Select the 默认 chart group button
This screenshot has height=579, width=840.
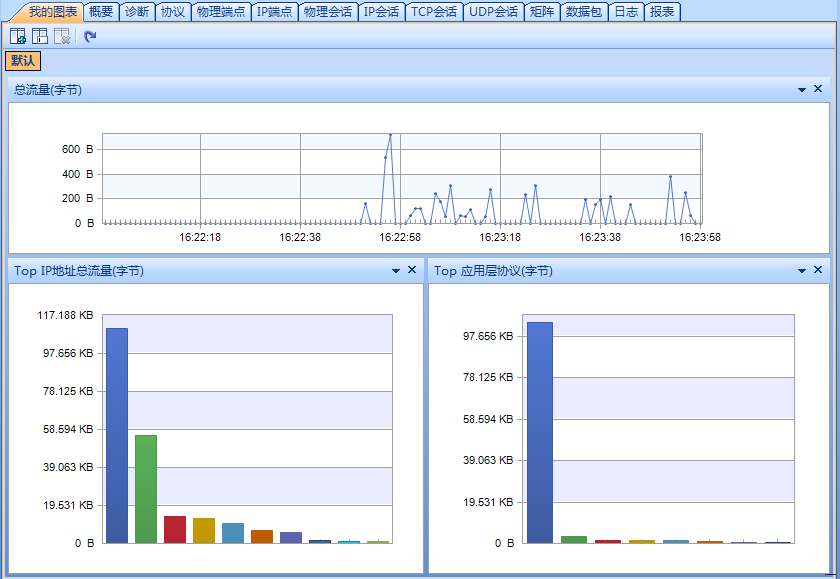(23, 61)
